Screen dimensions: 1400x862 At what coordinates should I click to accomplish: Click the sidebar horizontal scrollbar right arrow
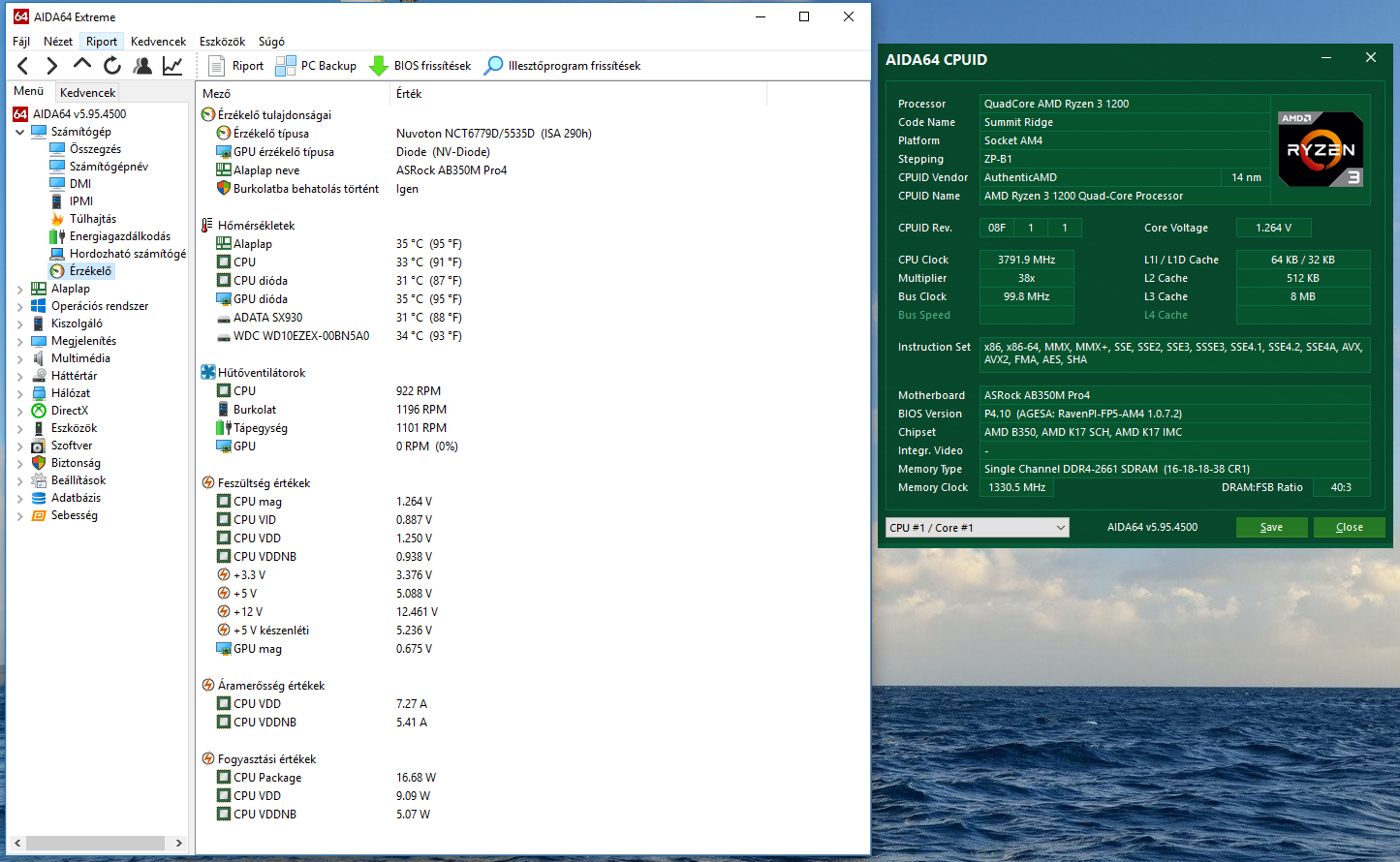point(178,843)
